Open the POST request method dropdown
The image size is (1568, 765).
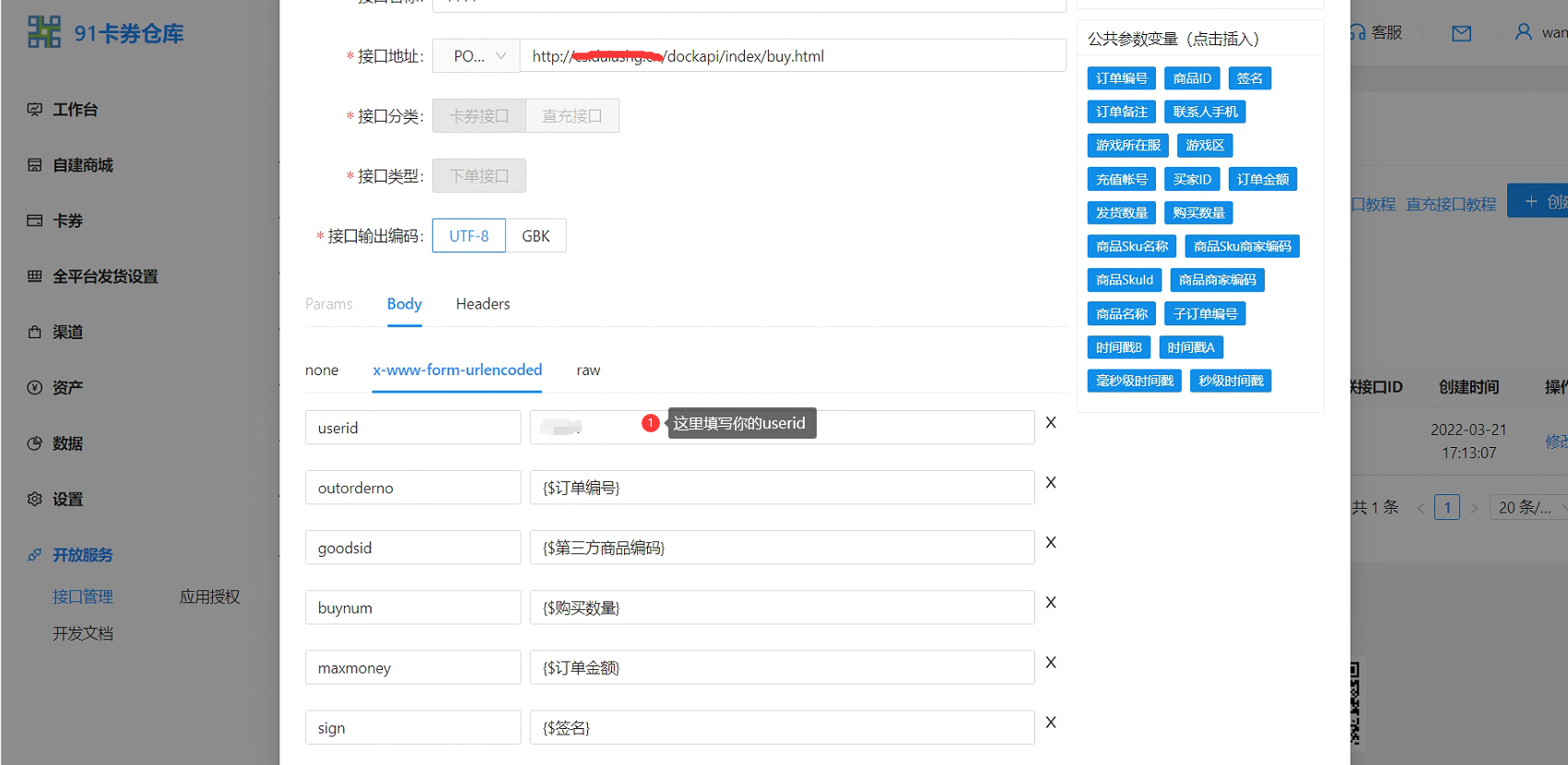[x=477, y=55]
